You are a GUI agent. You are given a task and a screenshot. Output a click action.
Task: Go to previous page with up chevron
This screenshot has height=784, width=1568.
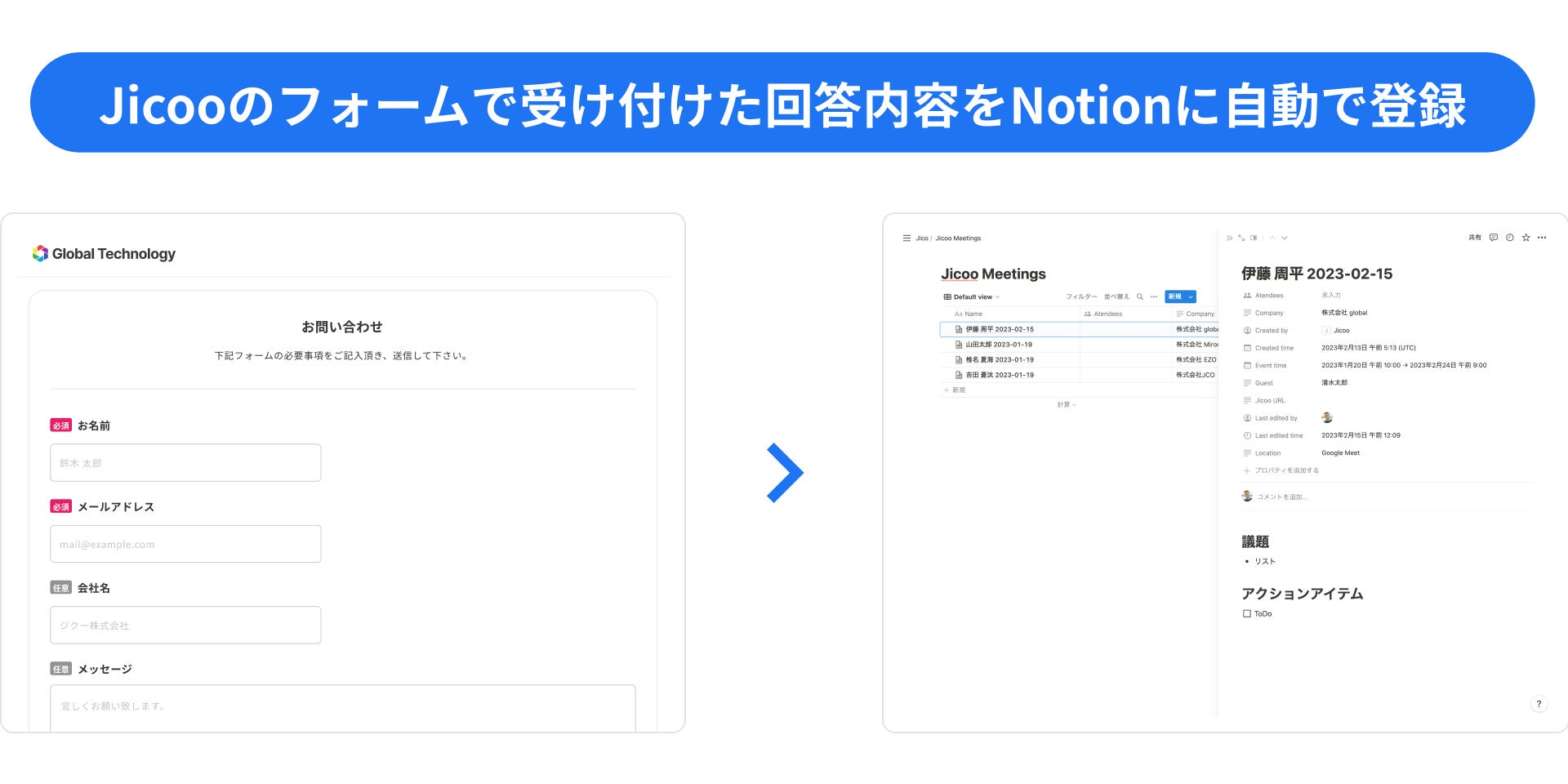point(1272,238)
